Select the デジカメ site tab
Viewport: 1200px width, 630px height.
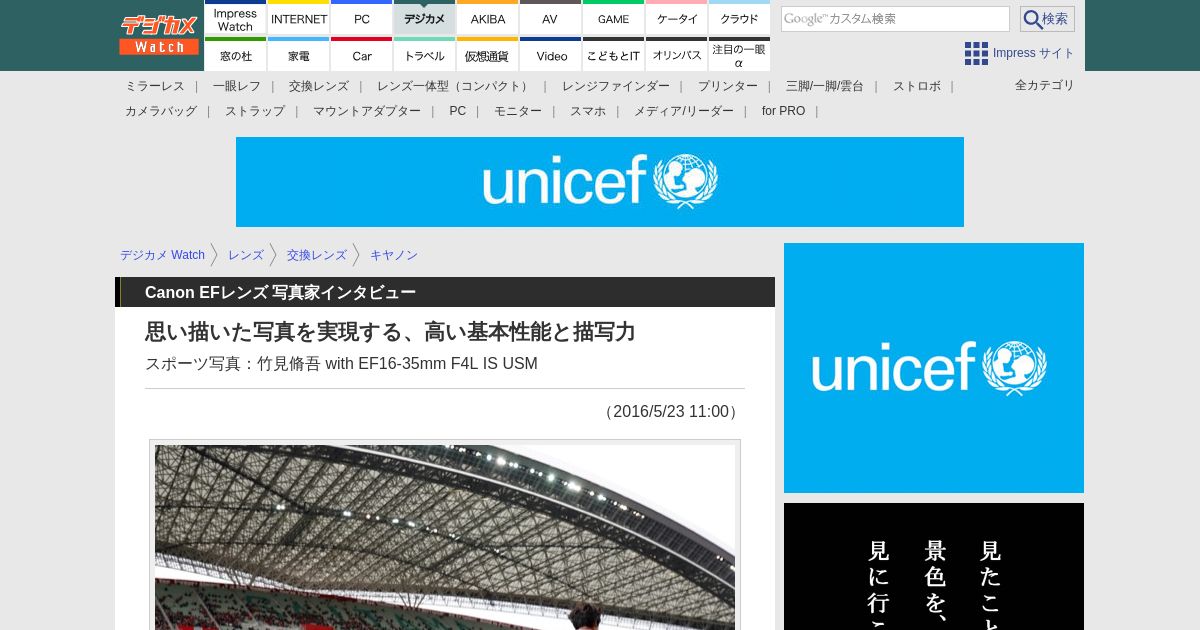pos(425,19)
